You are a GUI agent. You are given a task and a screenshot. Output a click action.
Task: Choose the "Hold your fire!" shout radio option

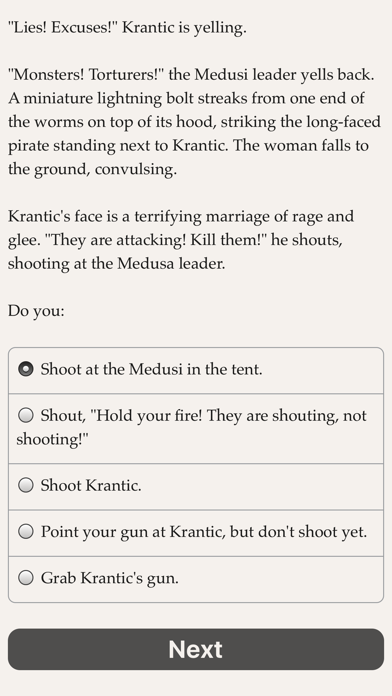click(26, 415)
